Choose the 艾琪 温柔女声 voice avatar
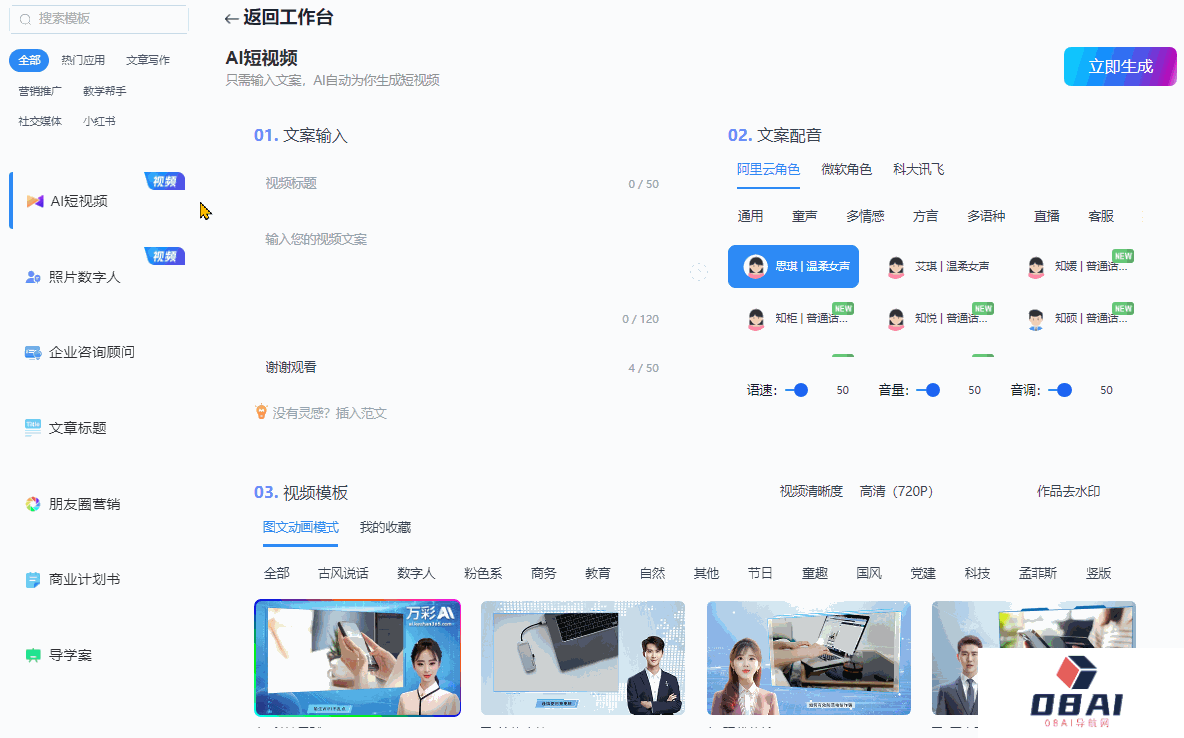Screen dimensions: 1184x738 click(896, 267)
